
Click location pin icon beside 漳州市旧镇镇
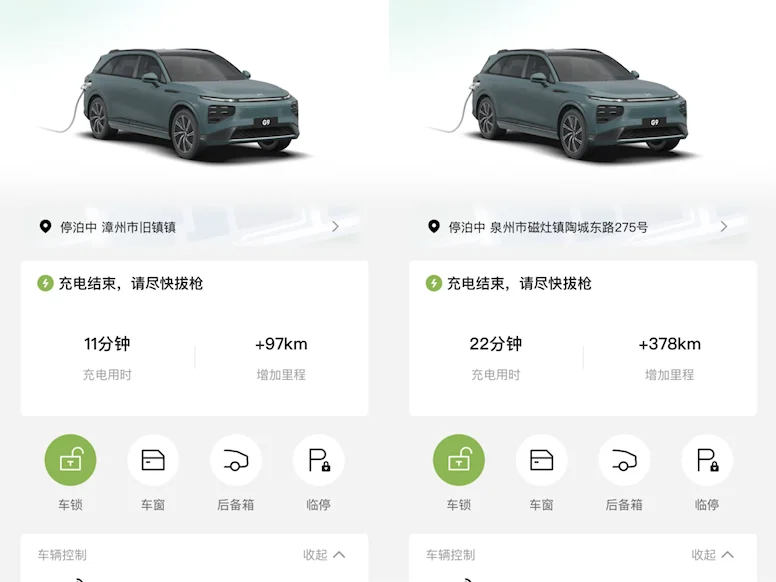(x=45, y=227)
